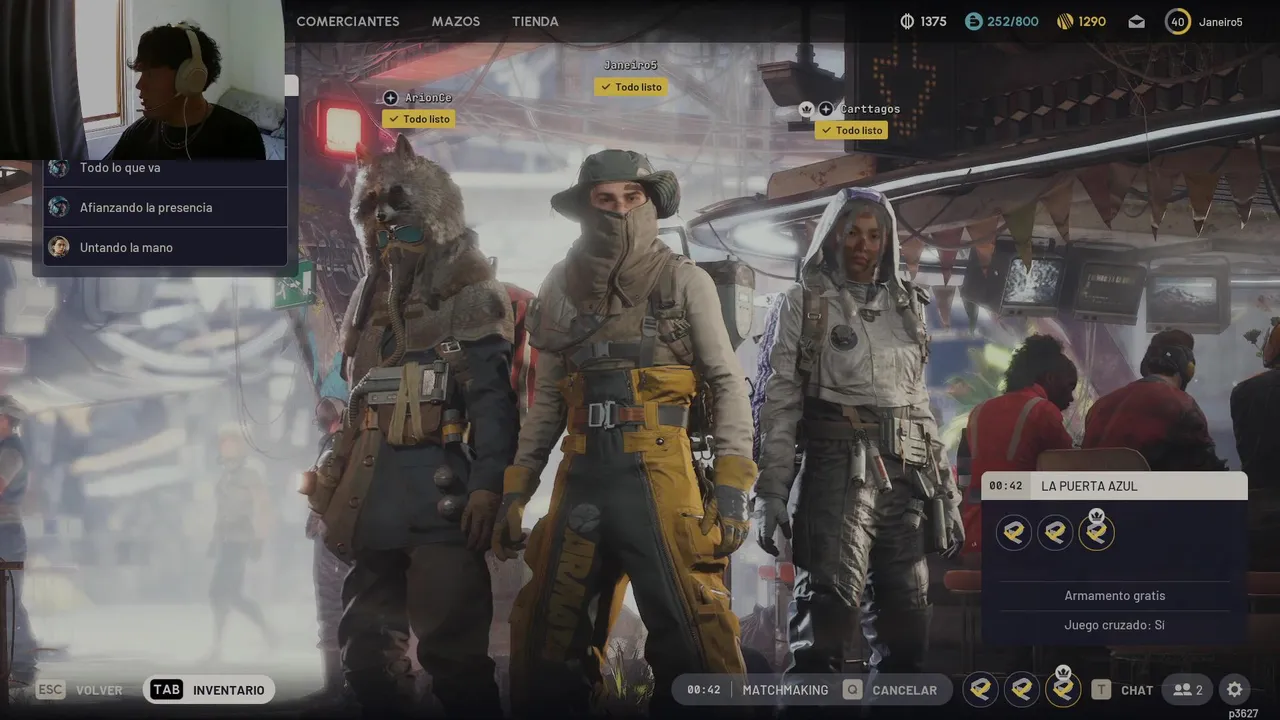Image resolution: width=1280 pixels, height=720 pixels.
Task: Click the 'Armamento gratis' row
Action: tap(1114, 596)
